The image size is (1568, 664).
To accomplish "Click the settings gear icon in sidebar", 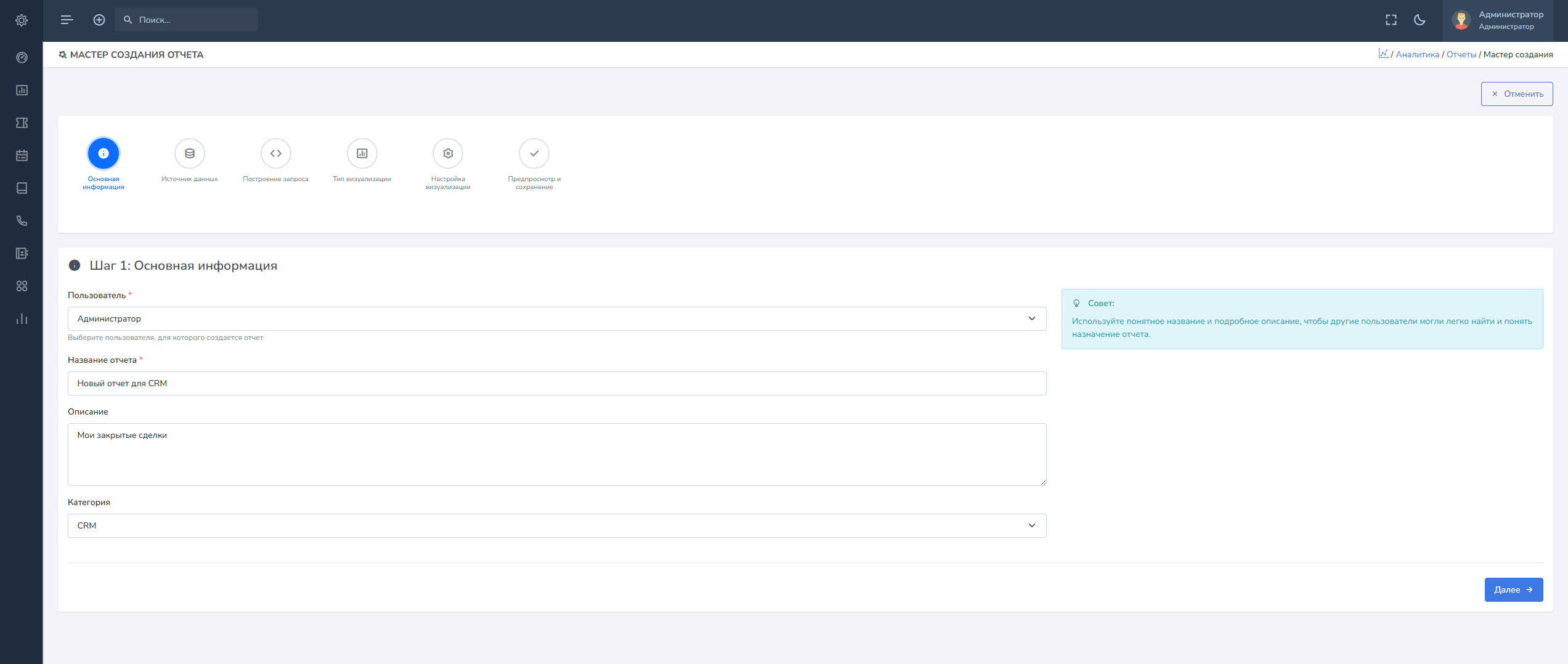I will pos(22,20).
